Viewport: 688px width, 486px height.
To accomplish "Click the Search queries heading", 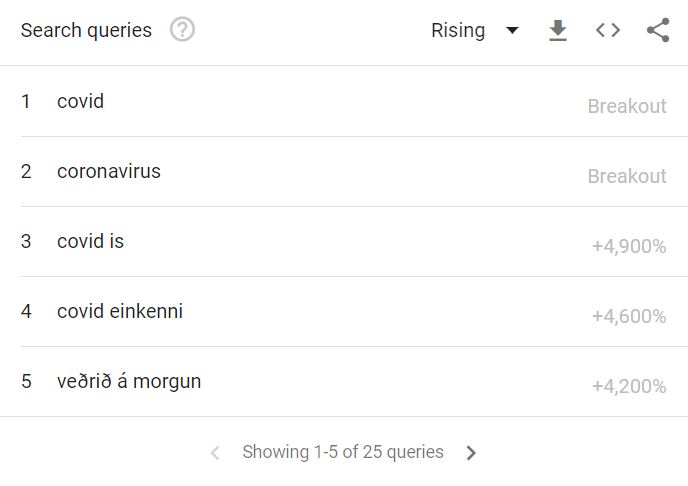I will pos(86,31).
